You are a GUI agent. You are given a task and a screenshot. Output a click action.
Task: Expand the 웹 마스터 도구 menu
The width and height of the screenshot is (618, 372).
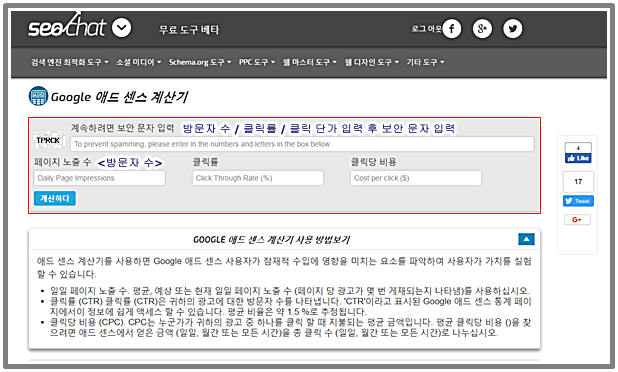(309, 62)
